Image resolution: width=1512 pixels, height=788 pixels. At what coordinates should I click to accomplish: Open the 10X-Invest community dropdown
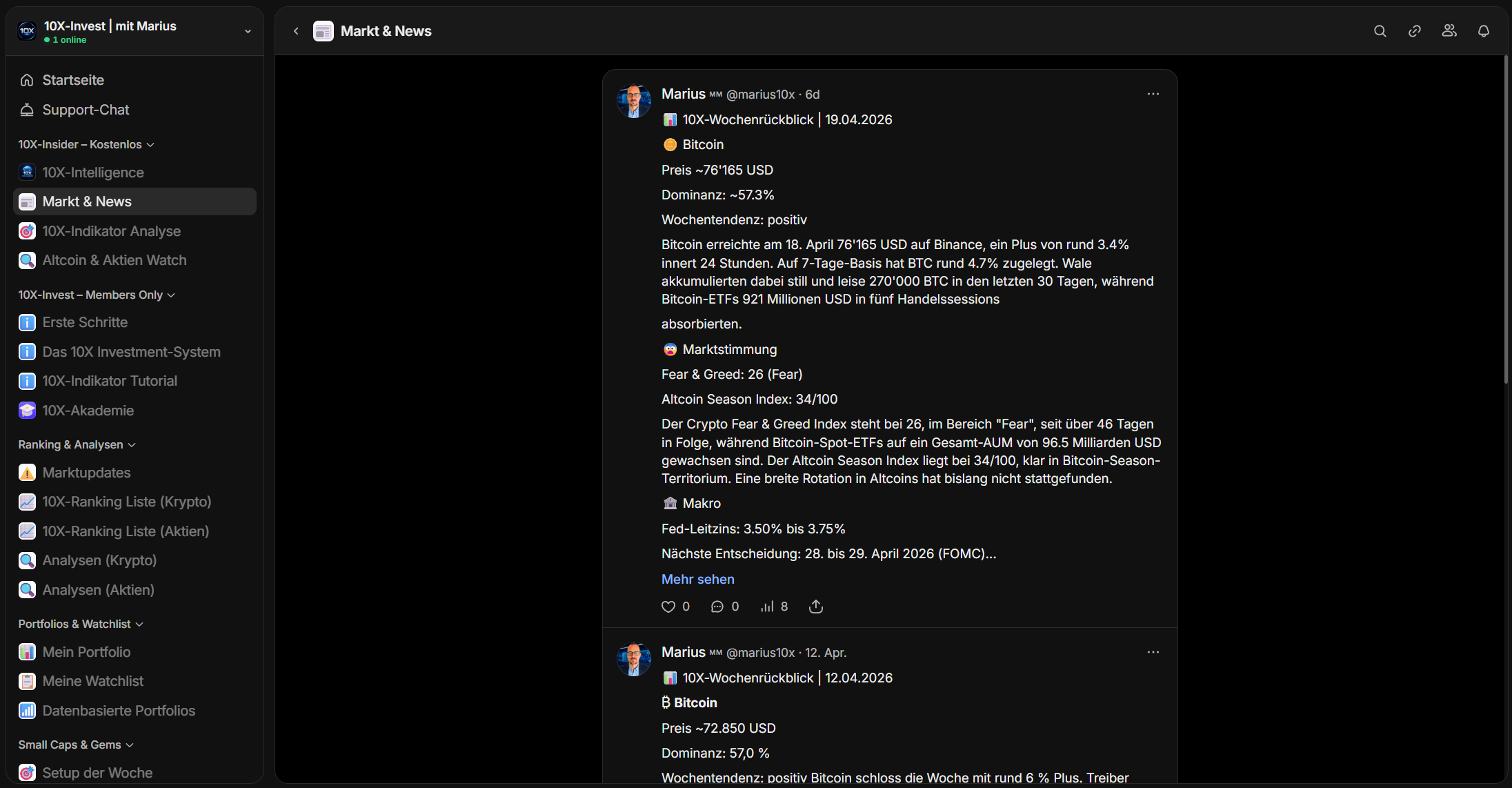coord(248,31)
